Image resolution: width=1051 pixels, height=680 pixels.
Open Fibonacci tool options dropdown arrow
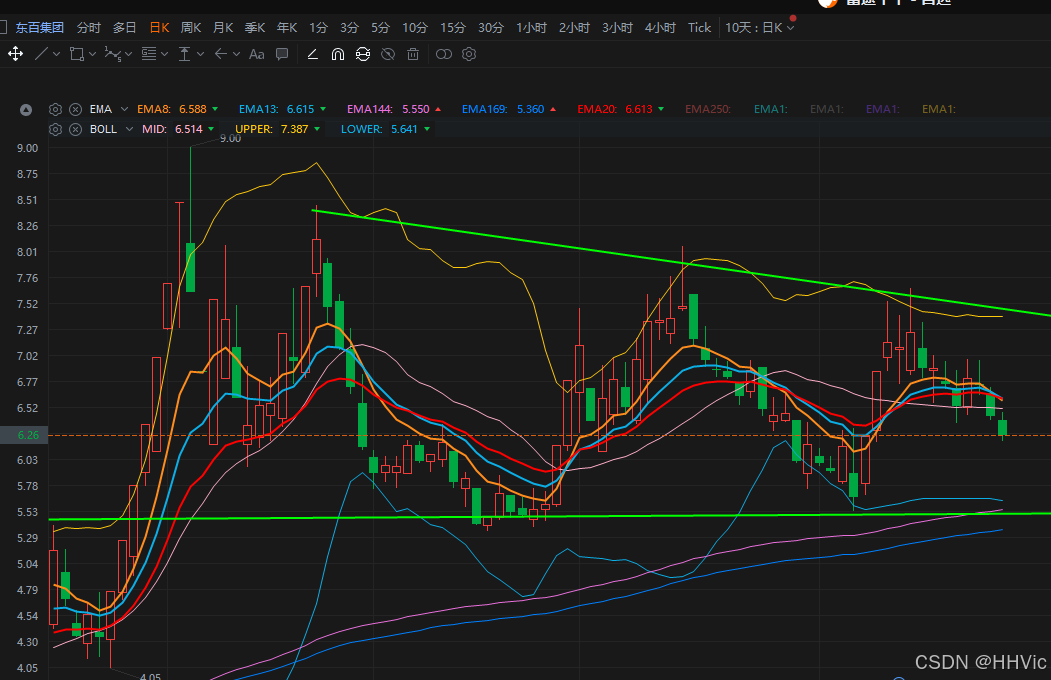pos(164,54)
